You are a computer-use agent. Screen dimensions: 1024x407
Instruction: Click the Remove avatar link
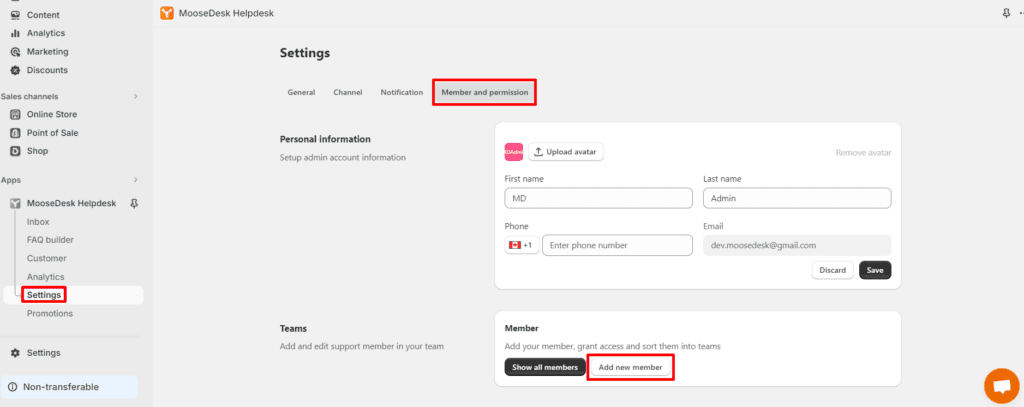tap(863, 152)
